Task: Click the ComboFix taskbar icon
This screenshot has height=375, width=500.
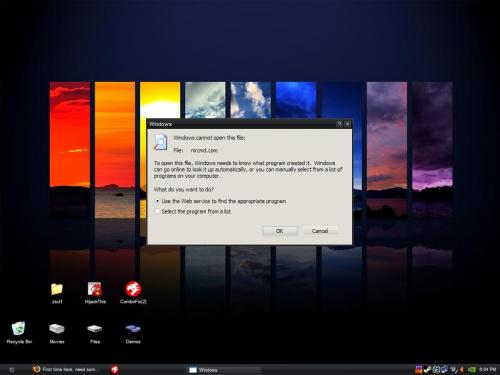Action: click(115, 369)
